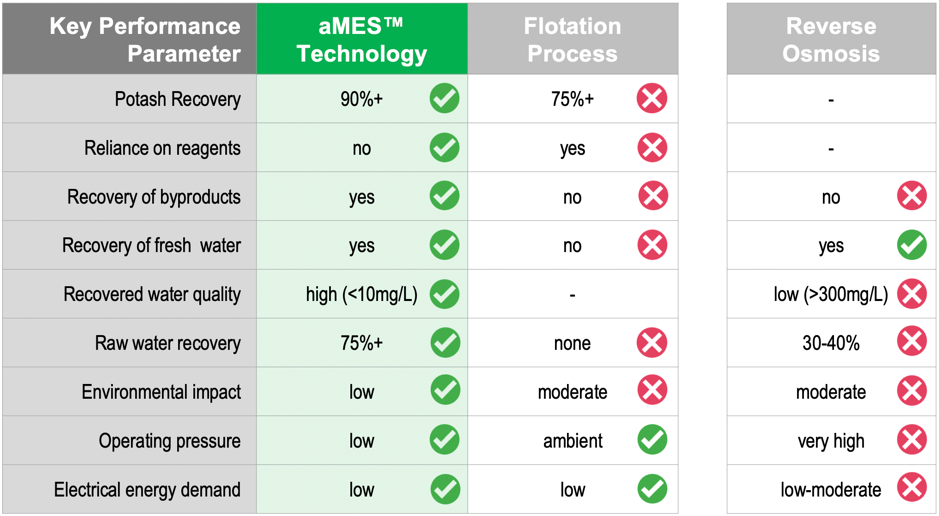Select the aMES Technology column header

[x=362, y=39]
